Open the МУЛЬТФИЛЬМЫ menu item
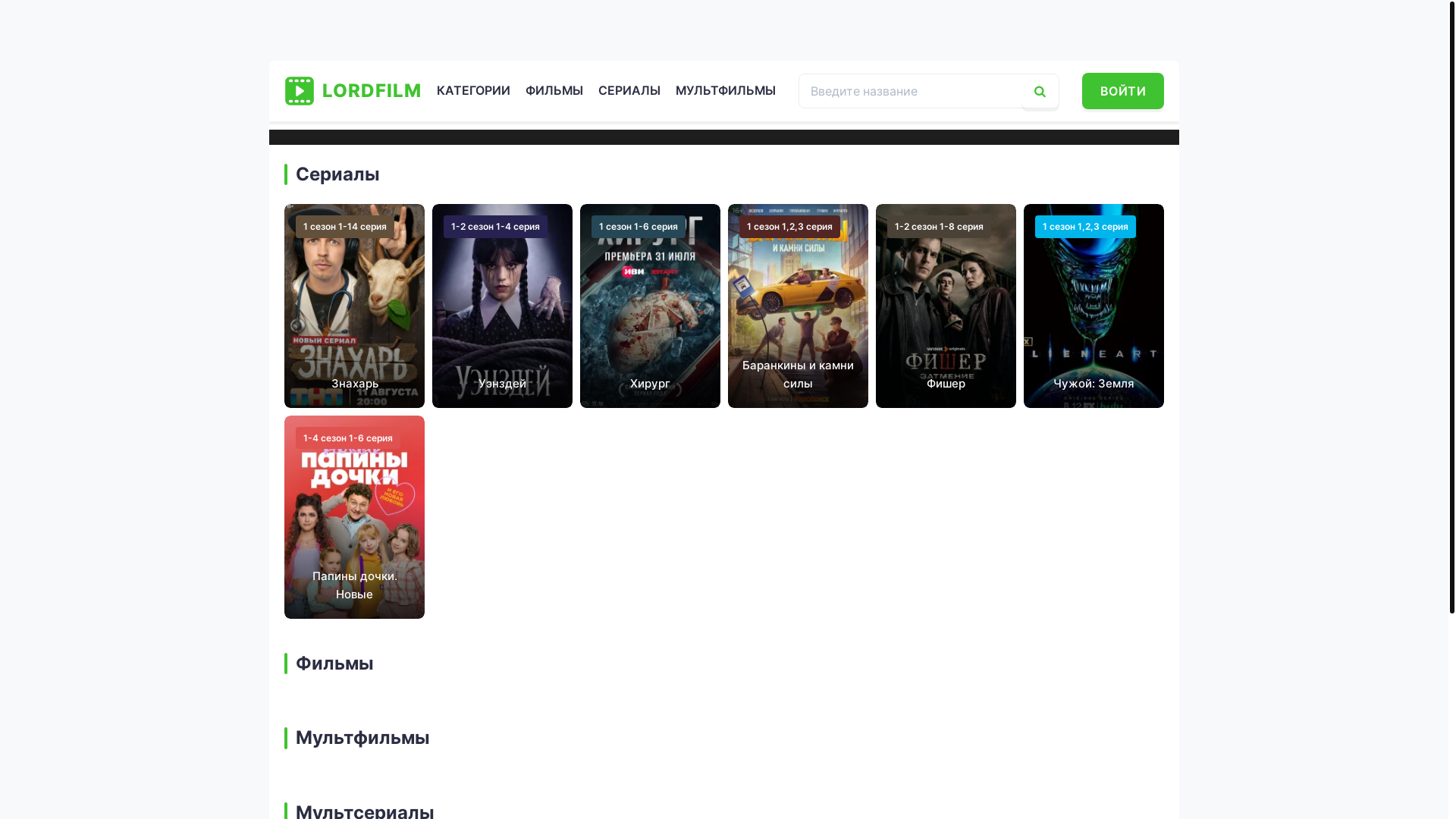 (x=726, y=90)
